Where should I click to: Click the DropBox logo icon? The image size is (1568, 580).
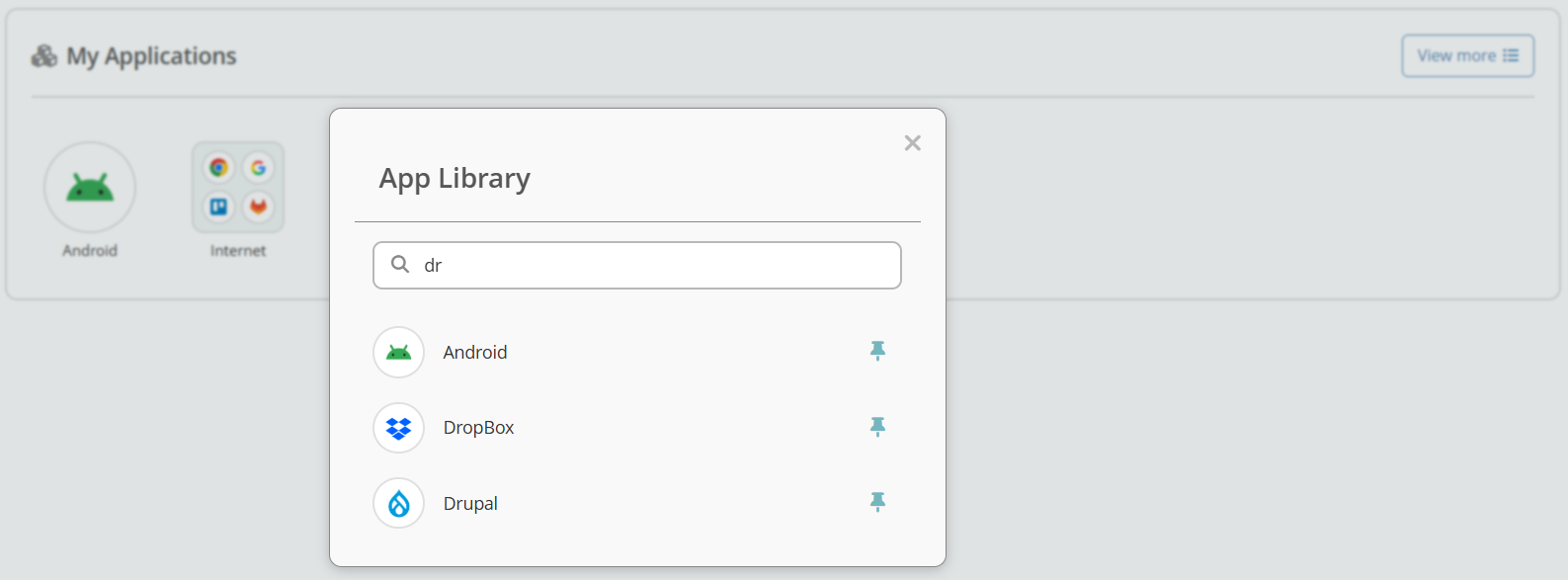[x=398, y=428]
